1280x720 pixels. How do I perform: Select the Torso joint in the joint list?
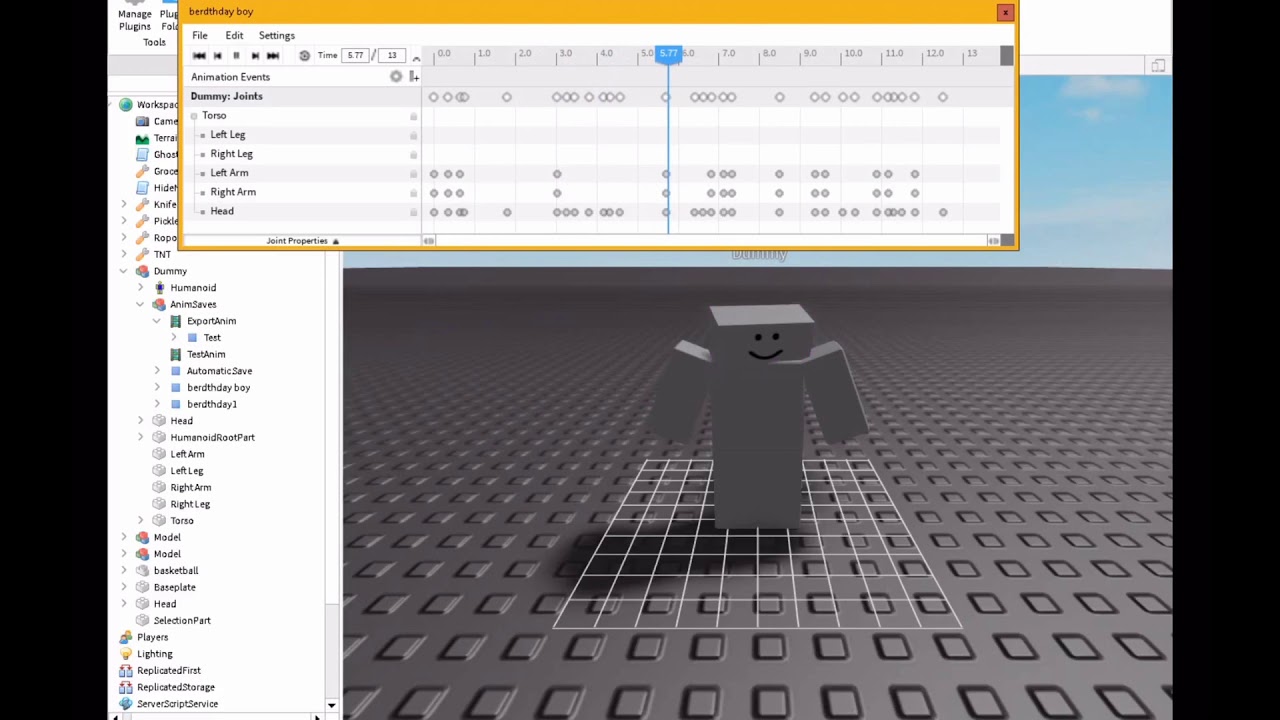coord(214,116)
